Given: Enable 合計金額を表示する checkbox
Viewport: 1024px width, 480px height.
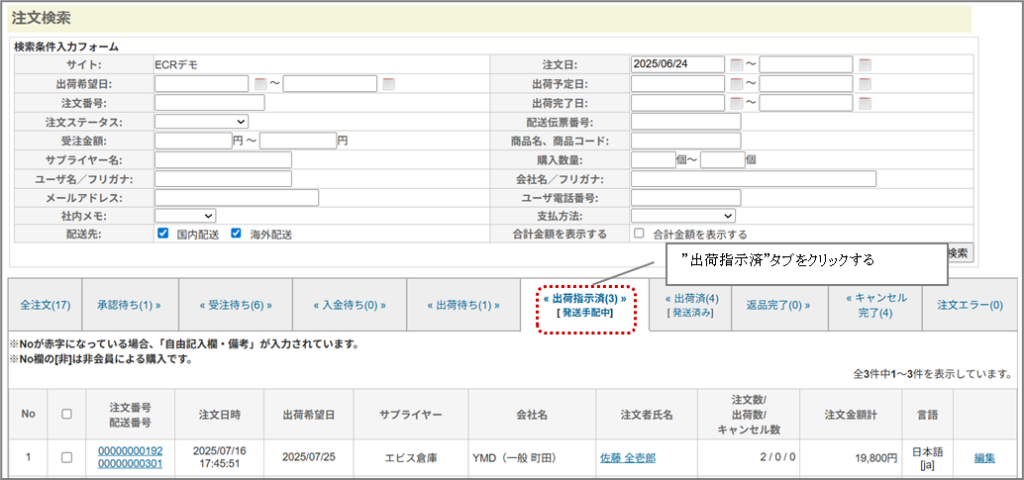Looking at the screenshot, I should tap(639, 234).
